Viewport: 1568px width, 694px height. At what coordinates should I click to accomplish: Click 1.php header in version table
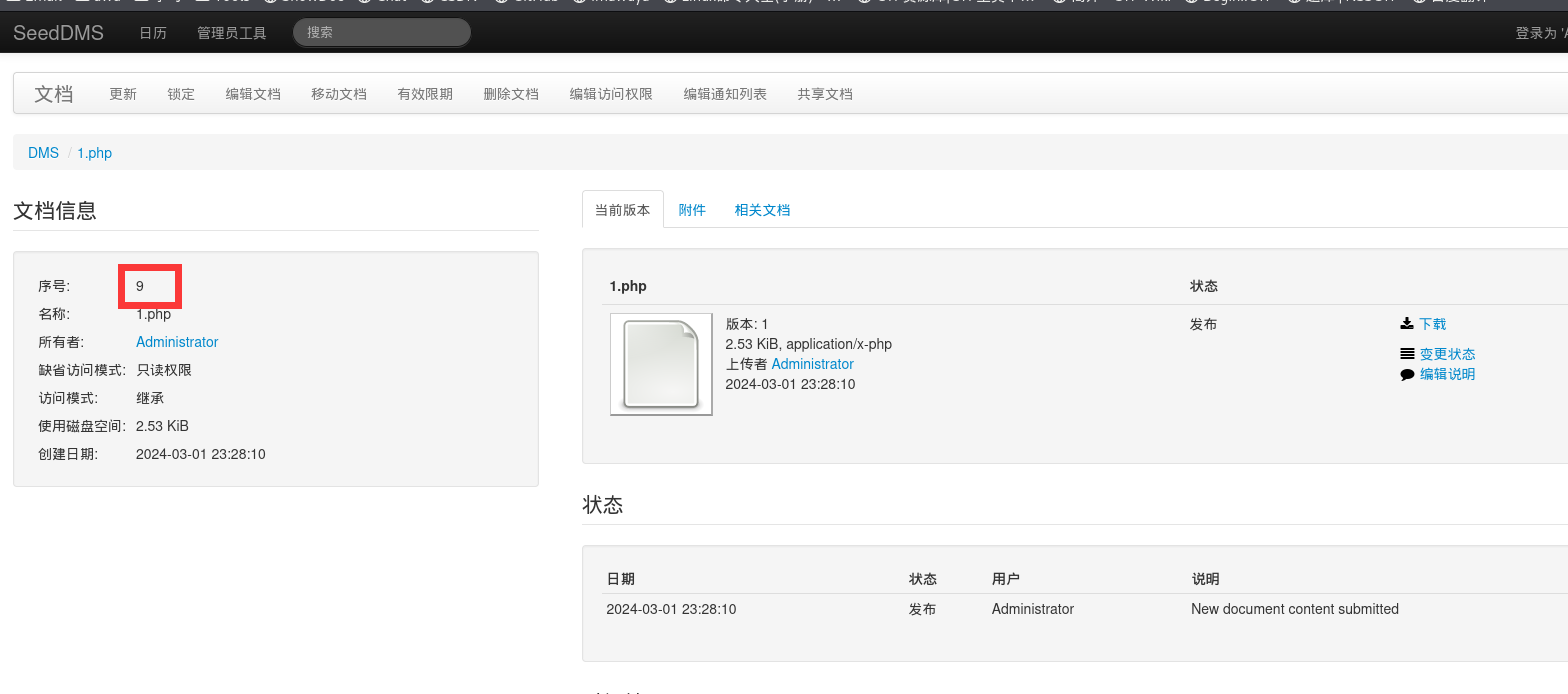(x=628, y=286)
